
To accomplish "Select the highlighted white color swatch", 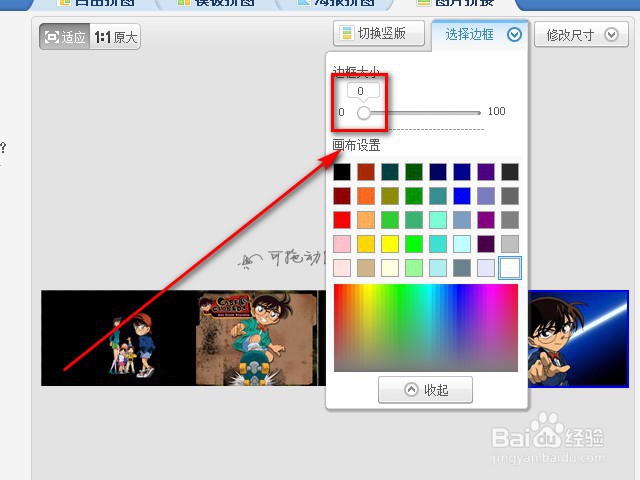I will (x=510, y=268).
